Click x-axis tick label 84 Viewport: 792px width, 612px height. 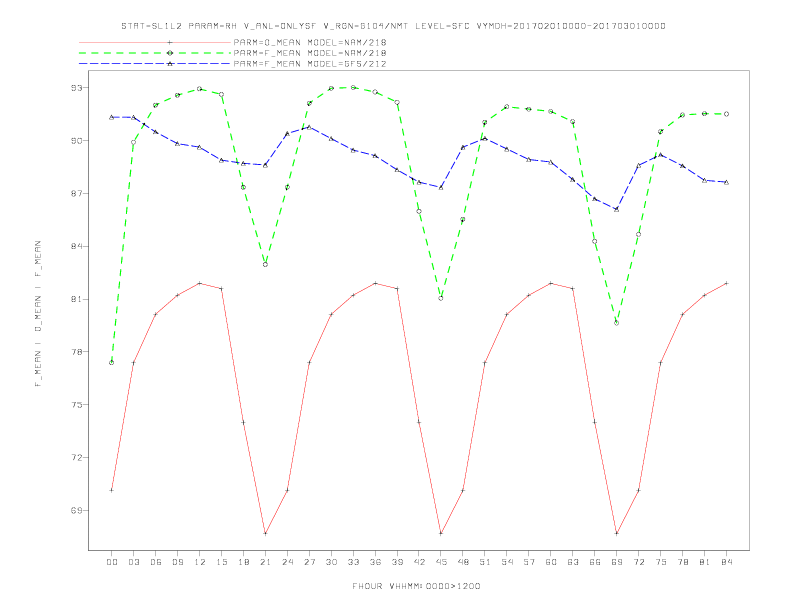[727, 562]
